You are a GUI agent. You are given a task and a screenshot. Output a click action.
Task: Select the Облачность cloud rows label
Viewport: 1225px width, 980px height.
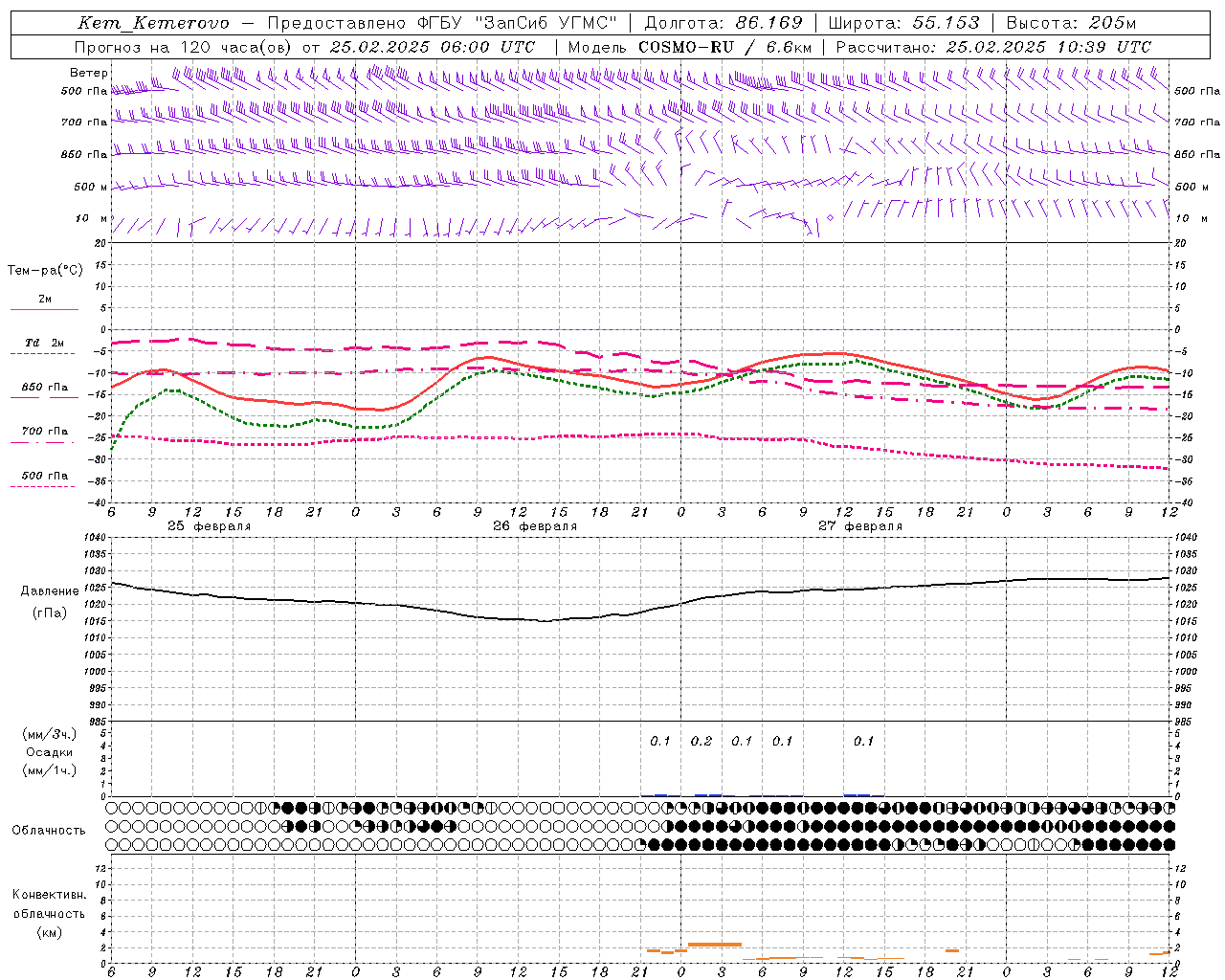tap(49, 831)
